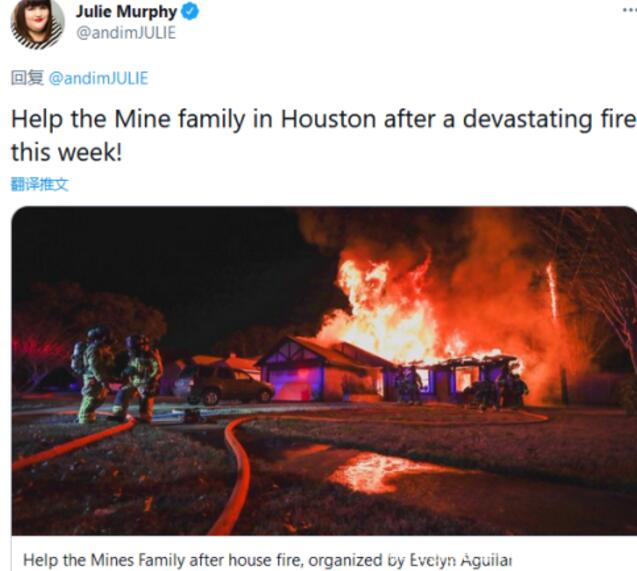Open the tweet's three-dot more options menu
The height and width of the screenshot is (571, 637).
[630, 10]
